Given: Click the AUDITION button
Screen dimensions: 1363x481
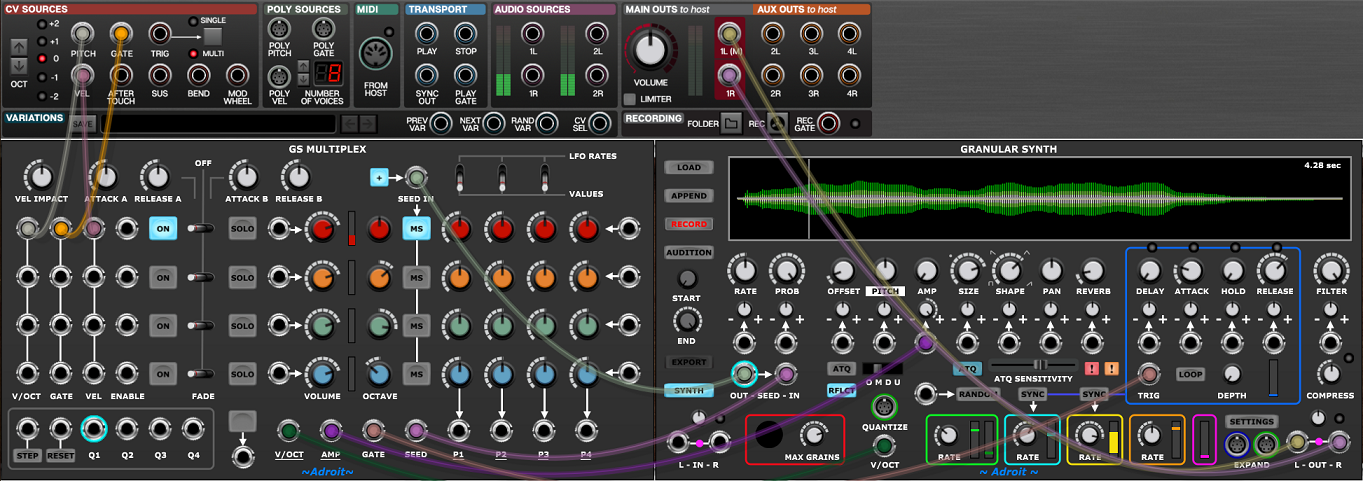Looking at the screenshot, I should [689, 253].
